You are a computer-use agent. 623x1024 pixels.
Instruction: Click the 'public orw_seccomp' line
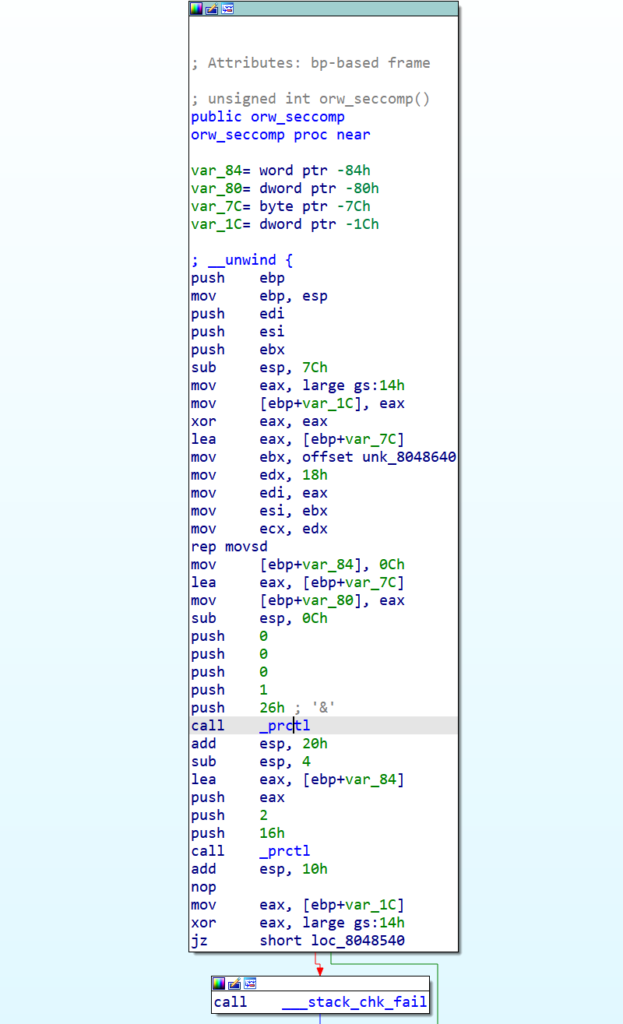tap(268, 116)
